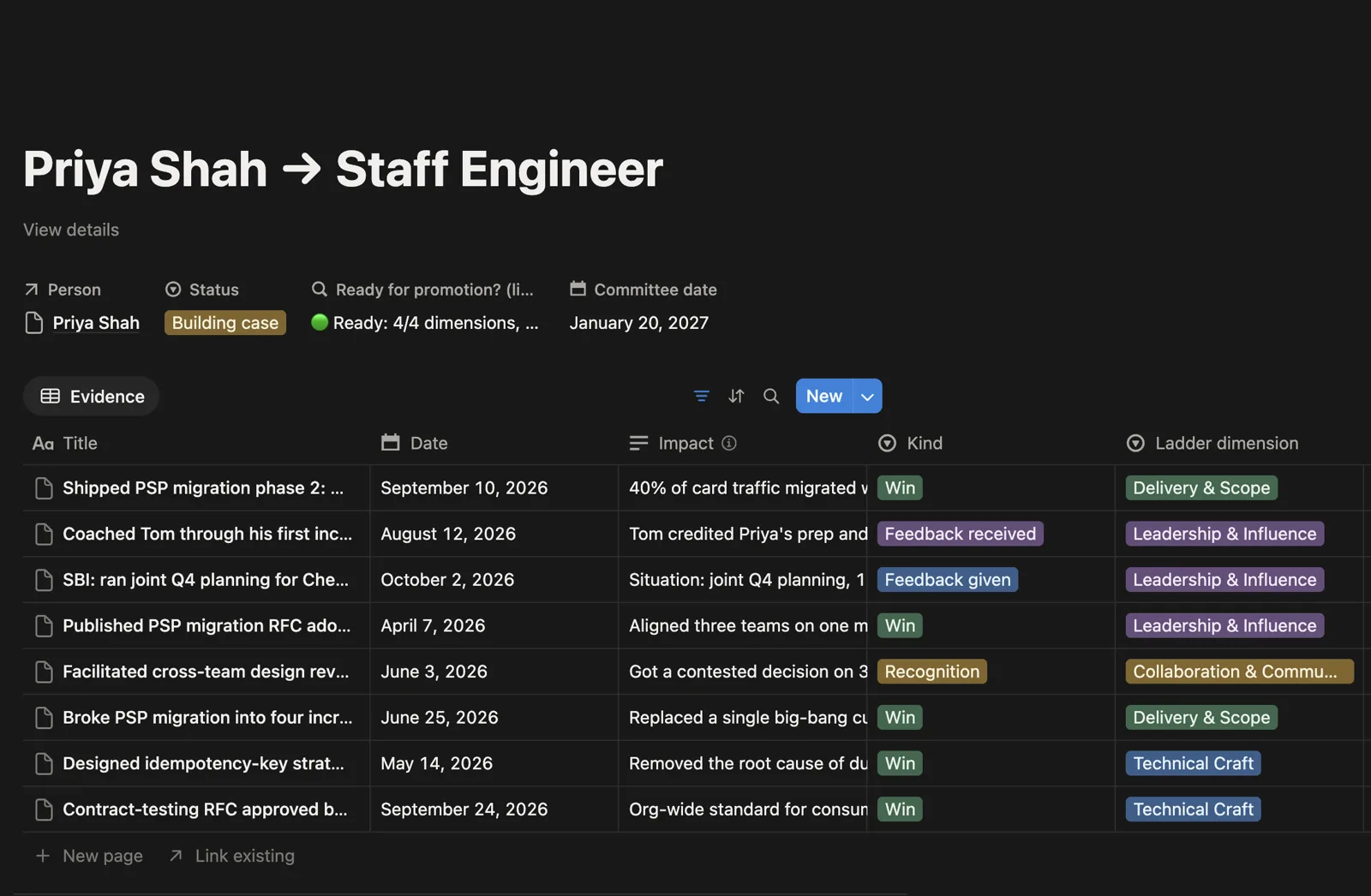Open Facilitated cross-team design rev... title
The height and width of the screenshot is (896, 1371).
(206, 672)
